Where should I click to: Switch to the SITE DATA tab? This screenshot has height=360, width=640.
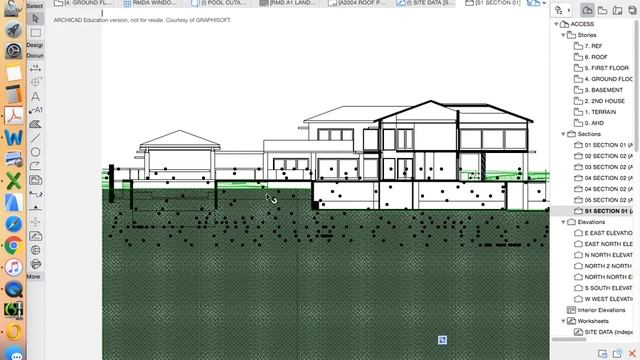(x=425, y=3)
